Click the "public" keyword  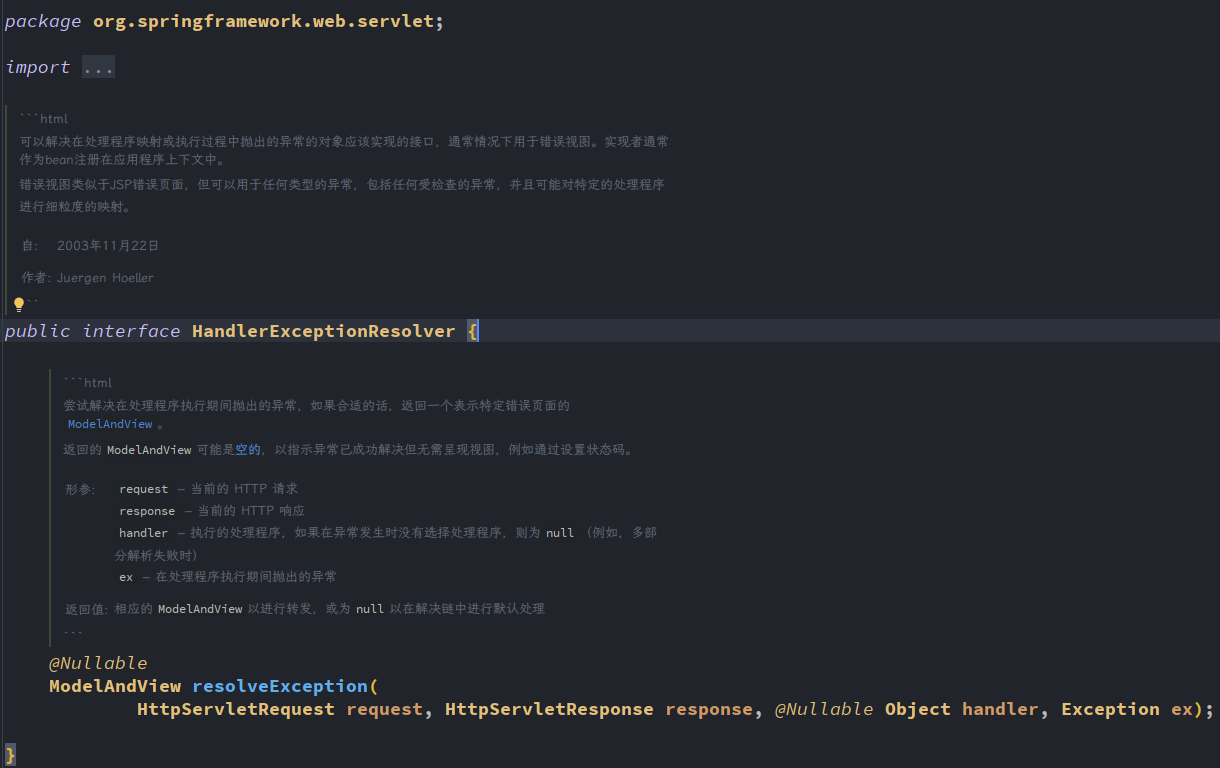pos(38,331)
